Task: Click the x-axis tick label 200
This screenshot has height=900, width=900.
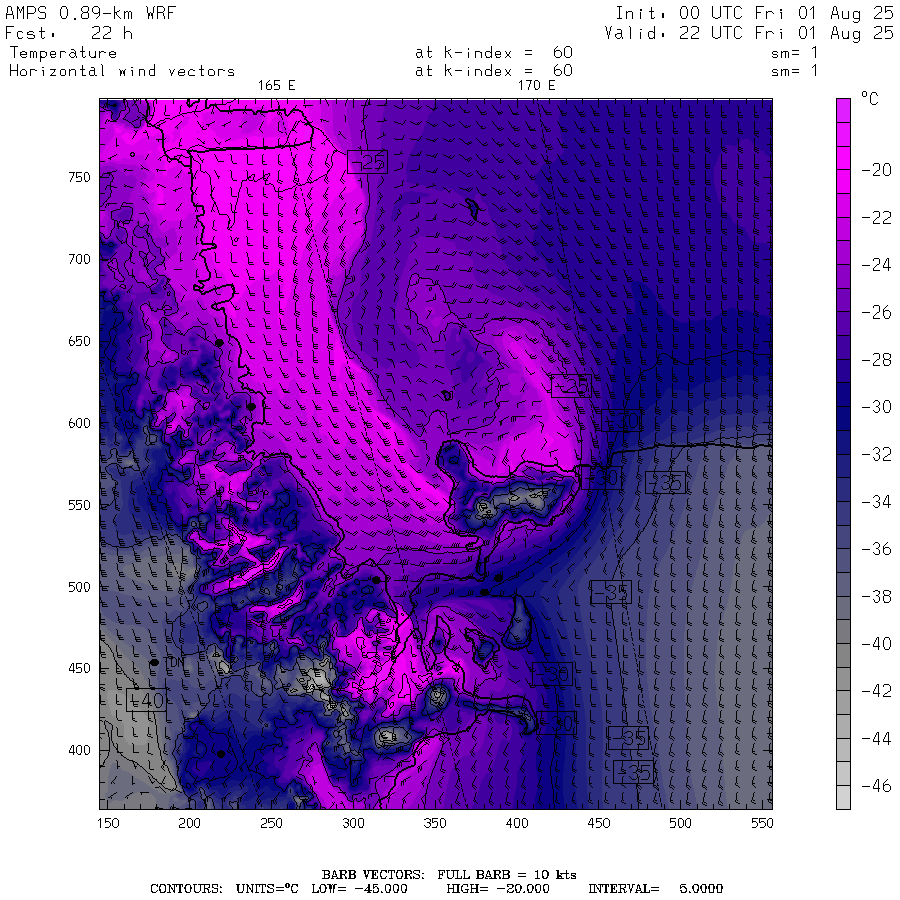Action: click(189, 823)
